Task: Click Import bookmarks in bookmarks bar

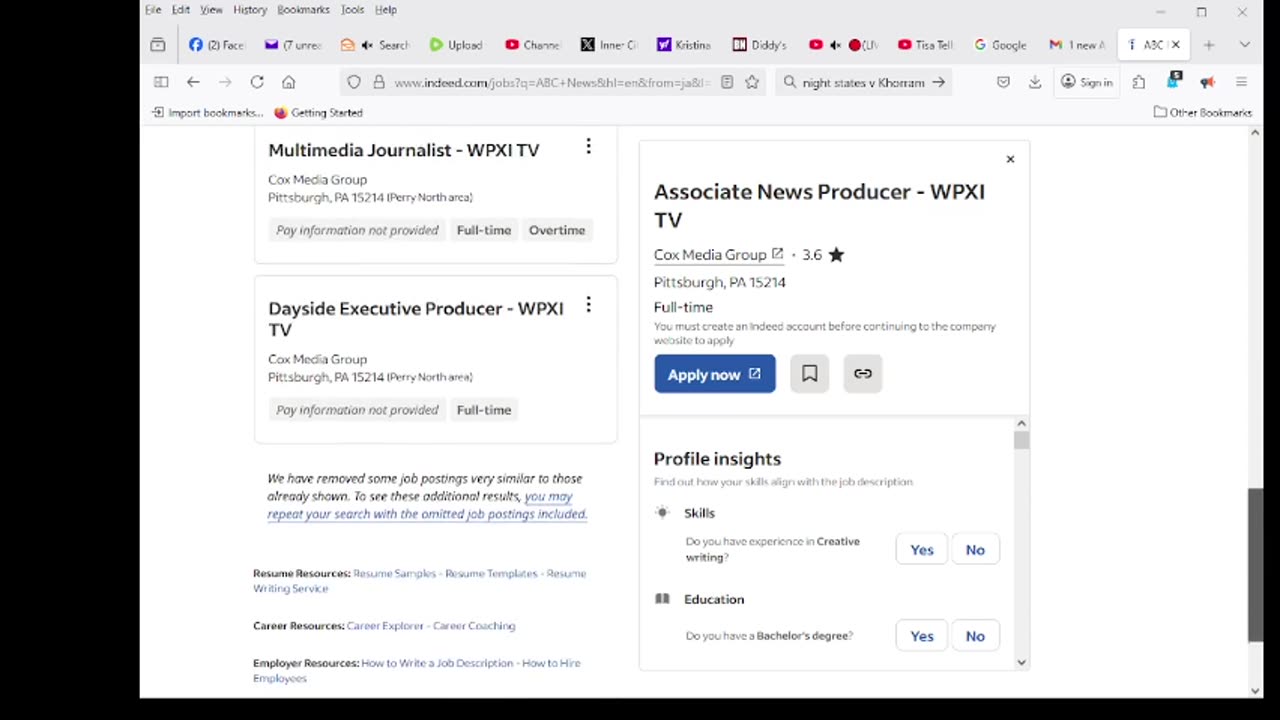Action: 207,113
